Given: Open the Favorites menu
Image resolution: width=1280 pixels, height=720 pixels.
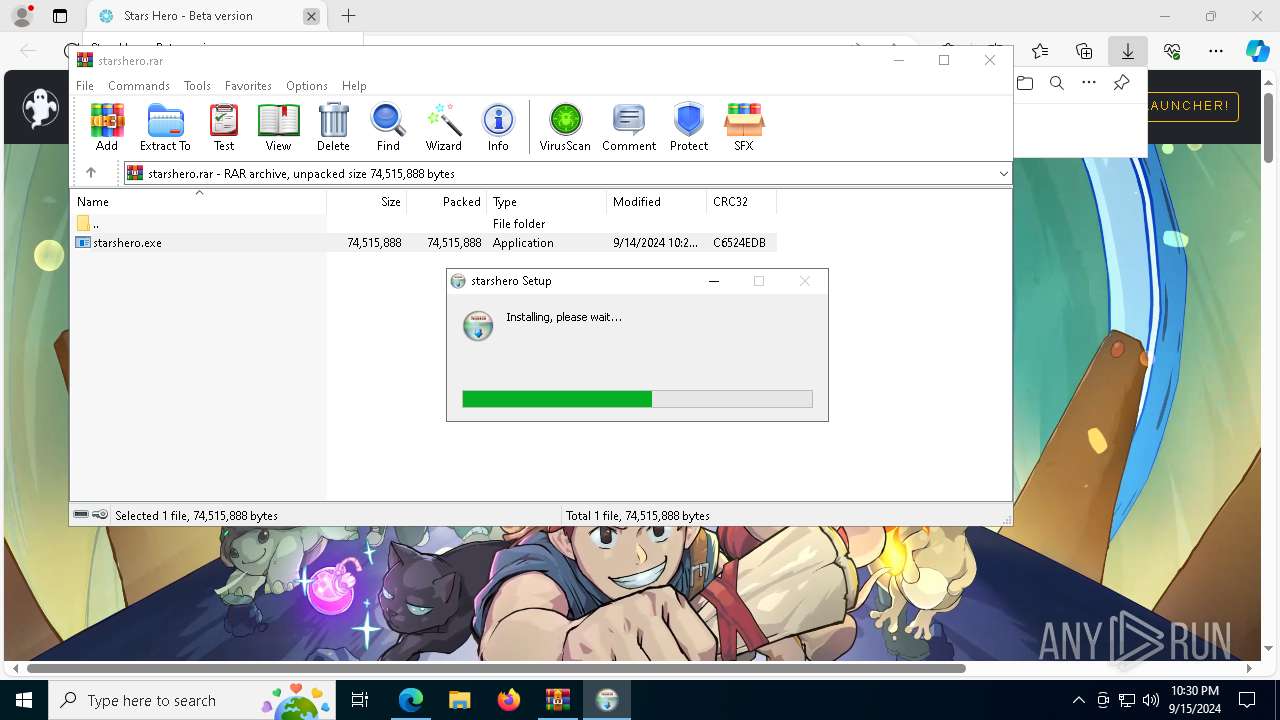Looking at the screenshot, I should [248, 86].
